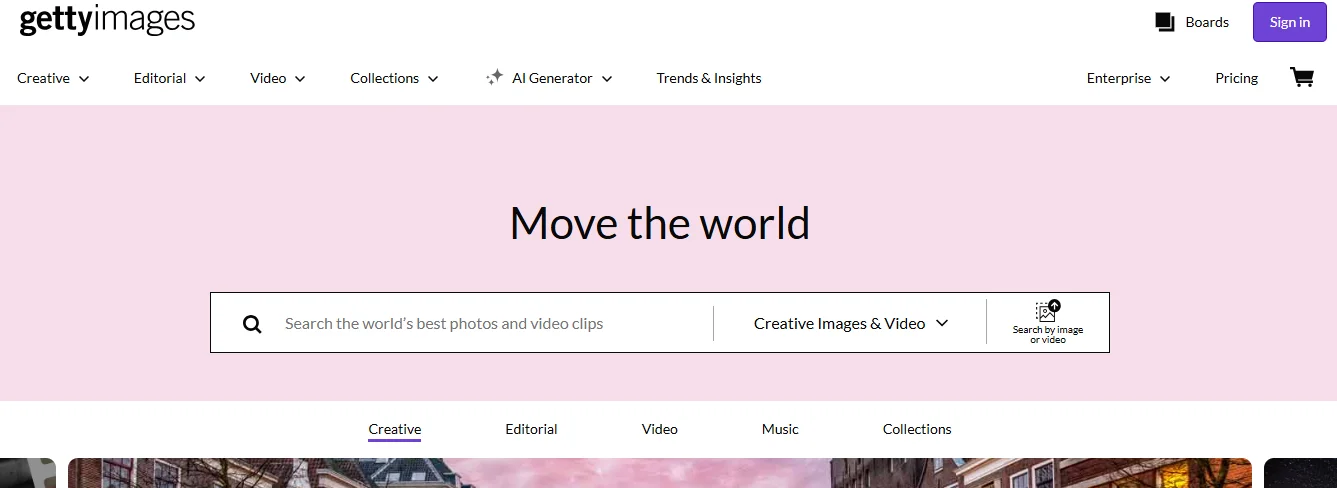The image size is (1337, 488).
Task: Open the AI Generator menu
Action: click(x=549, y=78)
